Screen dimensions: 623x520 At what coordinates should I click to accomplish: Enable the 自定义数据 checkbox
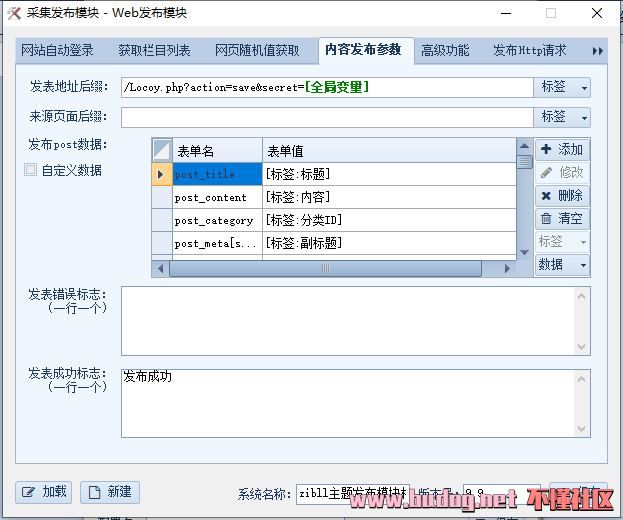[x=31, y=170]
